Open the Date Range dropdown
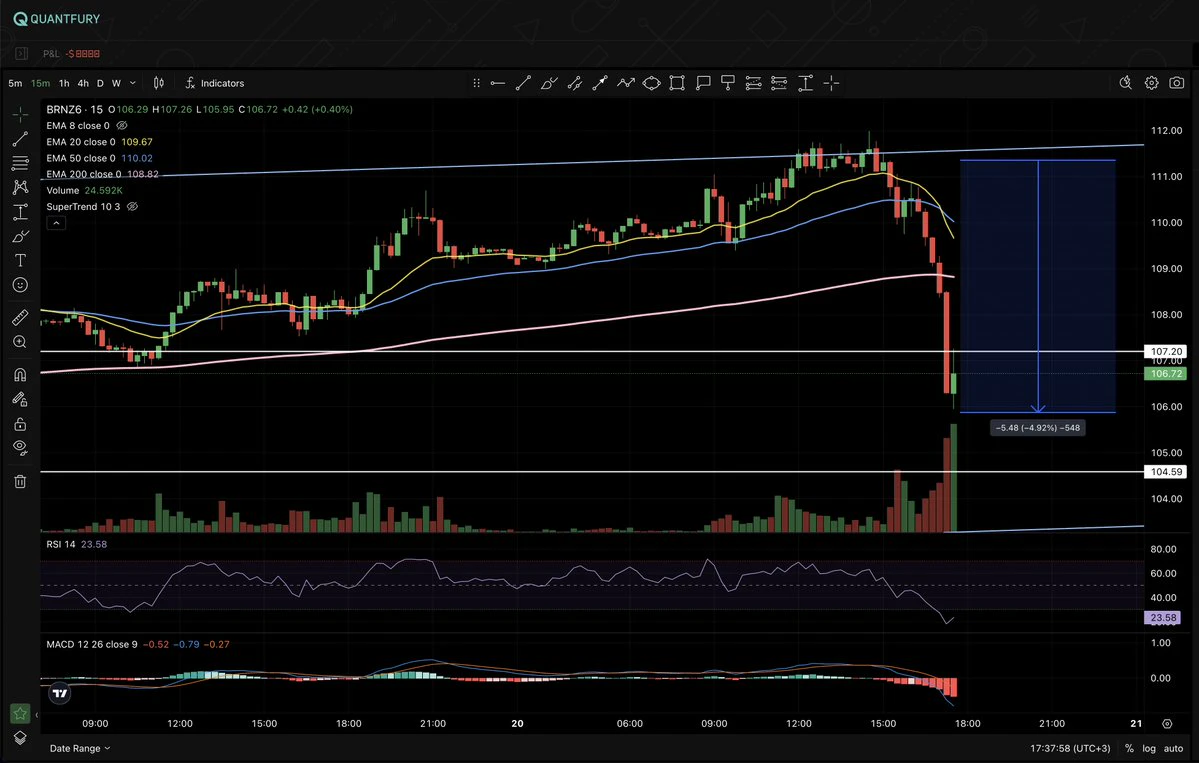Viewport: 1199px width, 763px height. point(80,748)
